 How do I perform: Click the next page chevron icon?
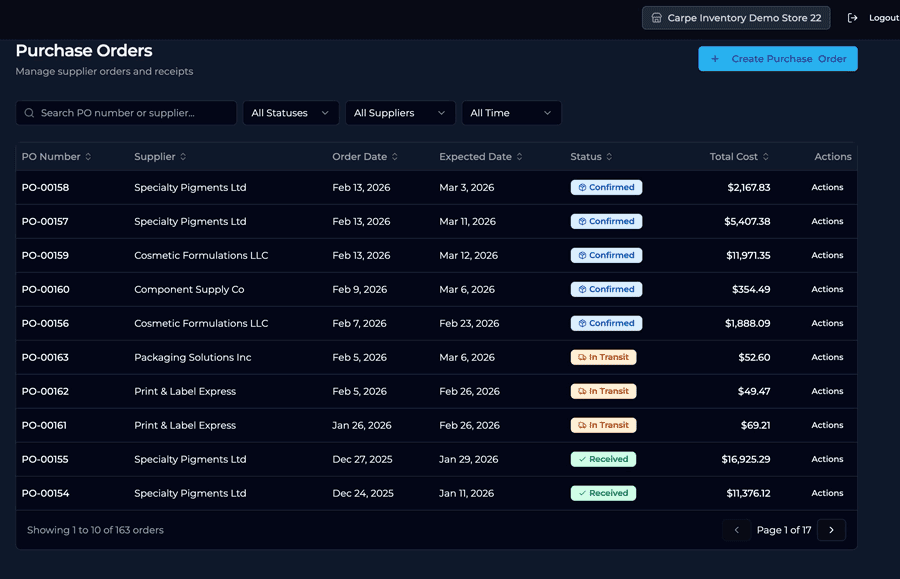tap(831, 530)
